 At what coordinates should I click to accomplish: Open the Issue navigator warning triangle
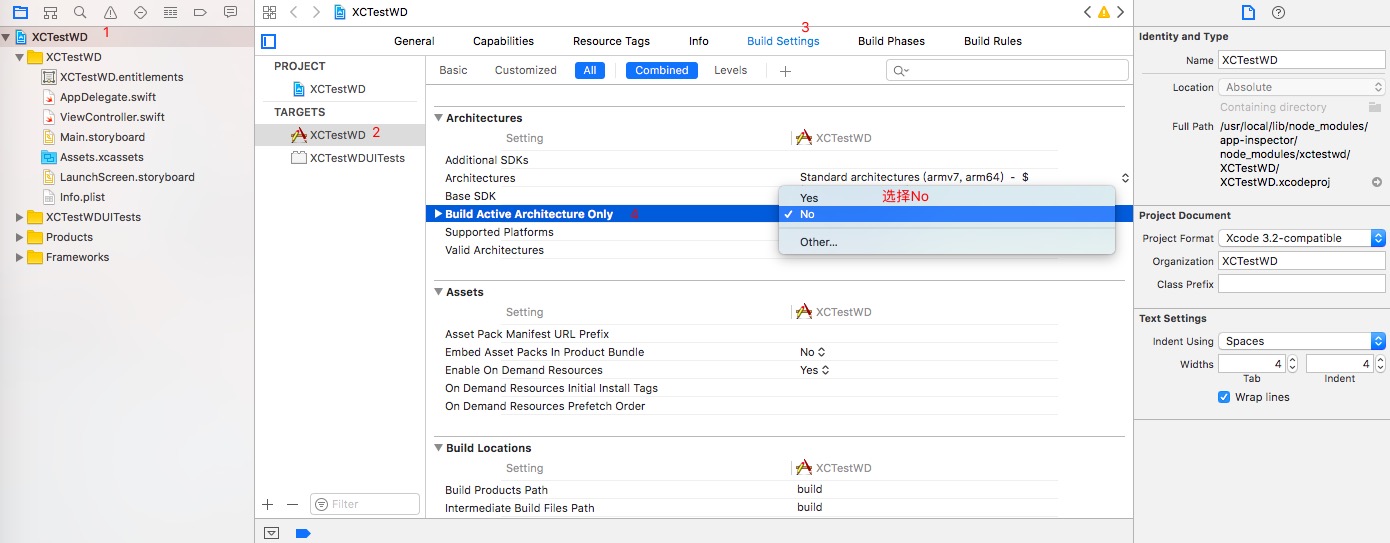tap(110, 12)
